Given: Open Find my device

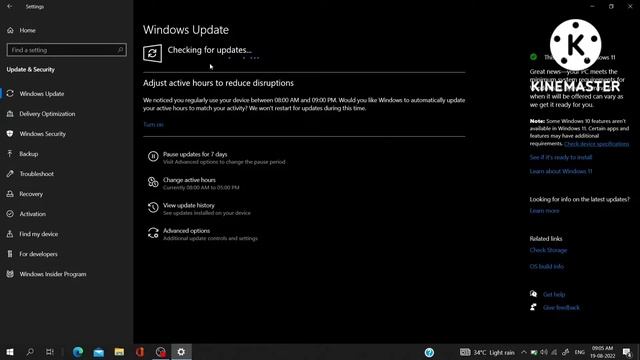Looking at the screenshot, I should click(38, 234).
